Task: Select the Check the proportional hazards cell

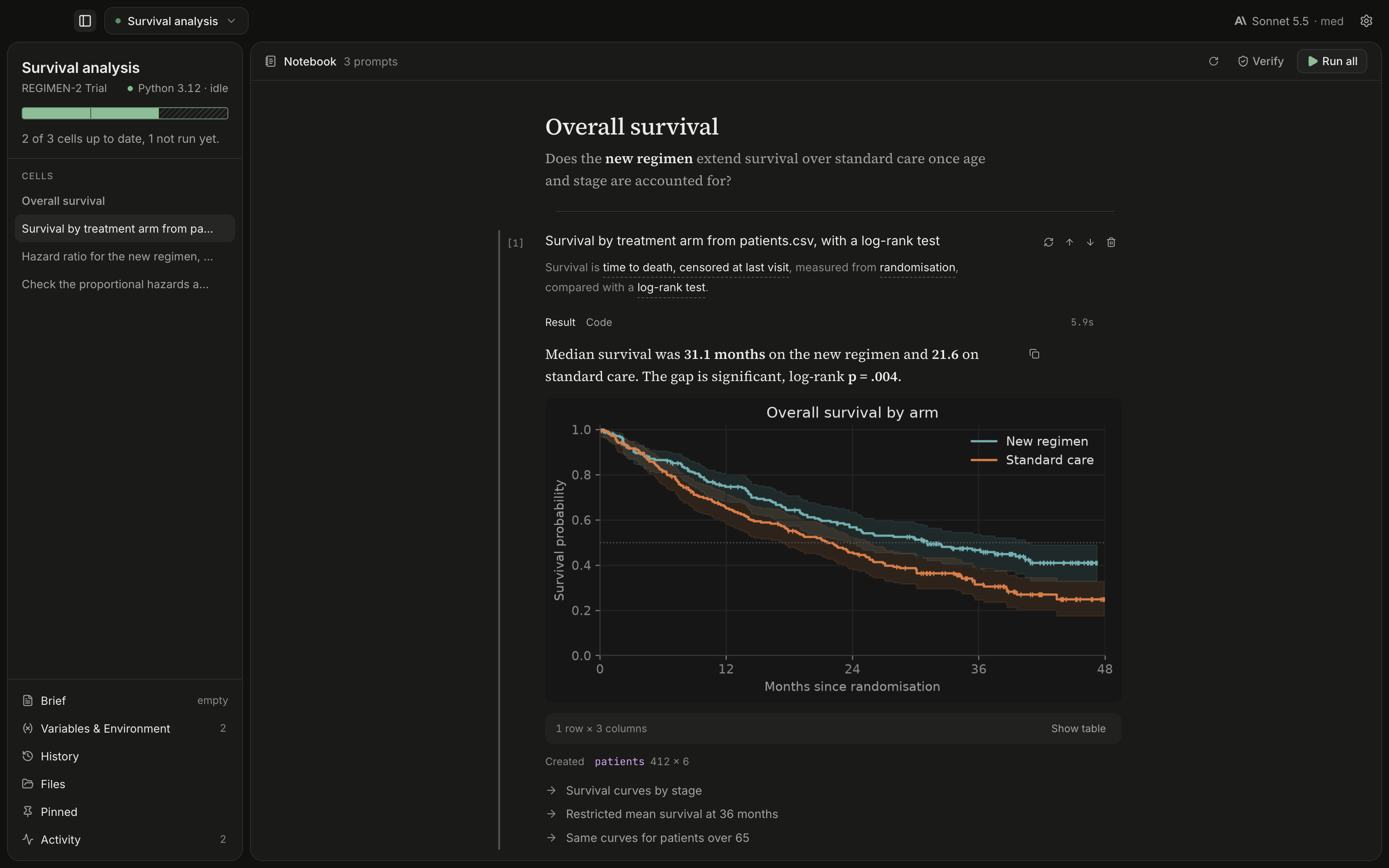Action: [x=125, y=284]
